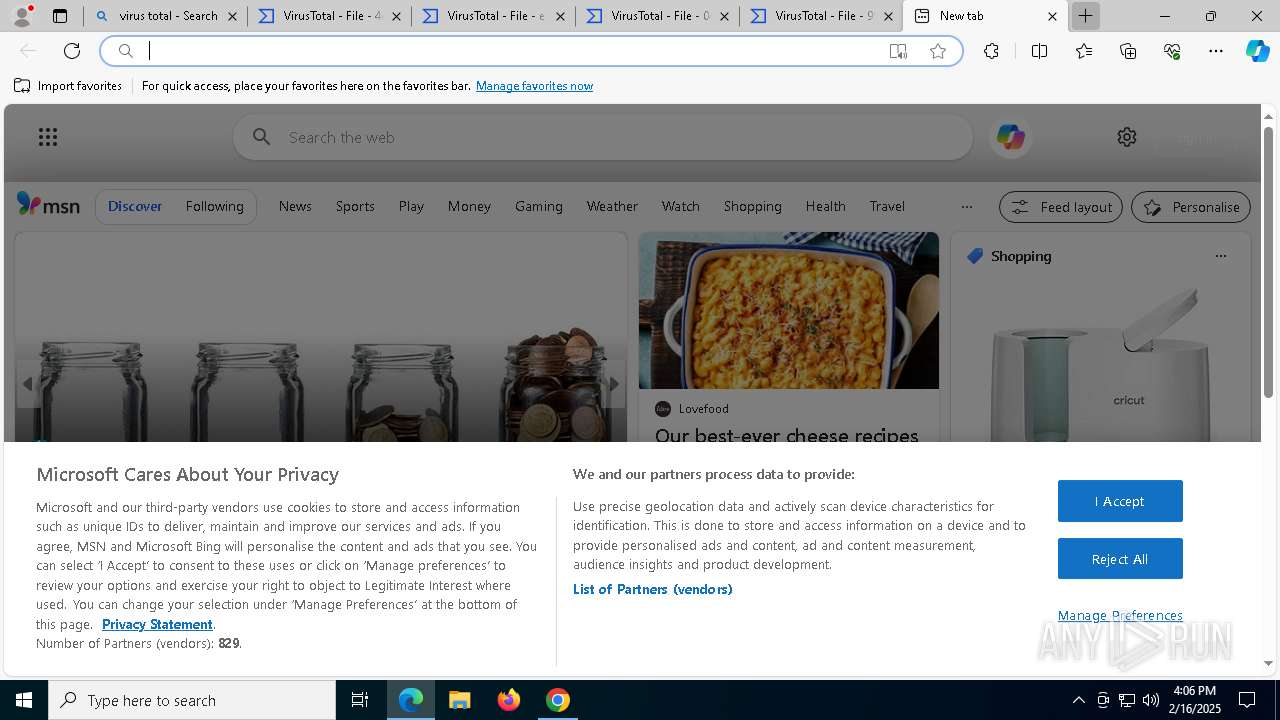Open the Money category
Screen dimensions: 1280x720
click(x=469, y=206)
